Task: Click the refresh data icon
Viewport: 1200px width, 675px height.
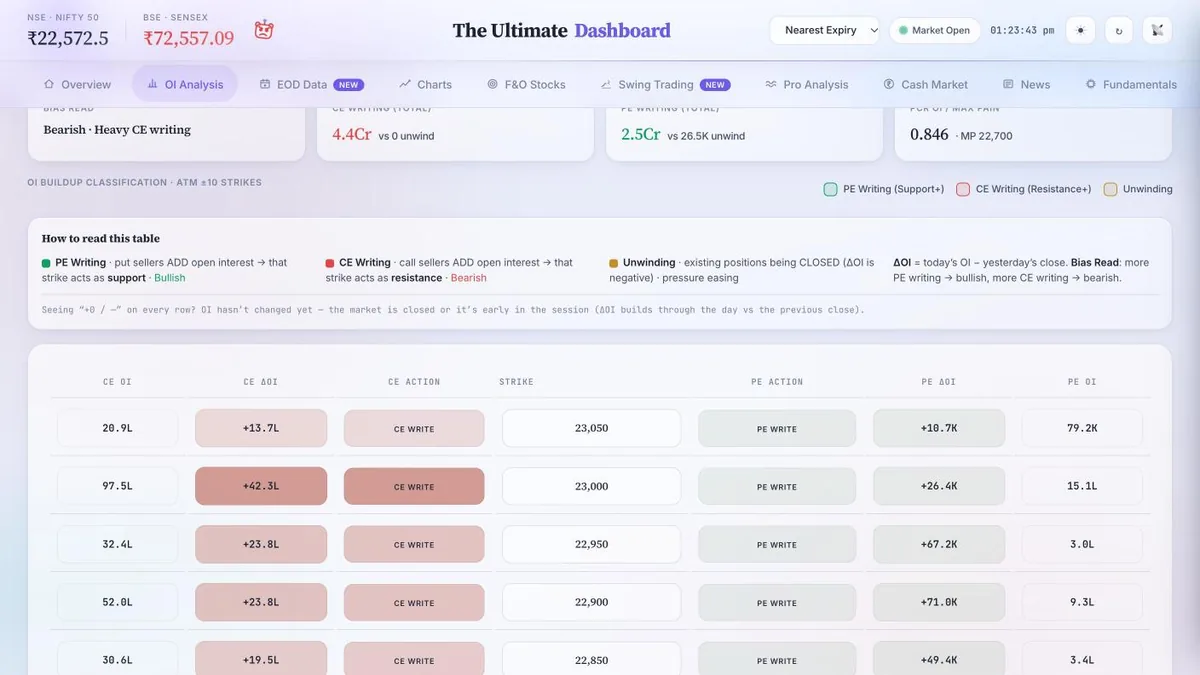Action: [1119, 30]
